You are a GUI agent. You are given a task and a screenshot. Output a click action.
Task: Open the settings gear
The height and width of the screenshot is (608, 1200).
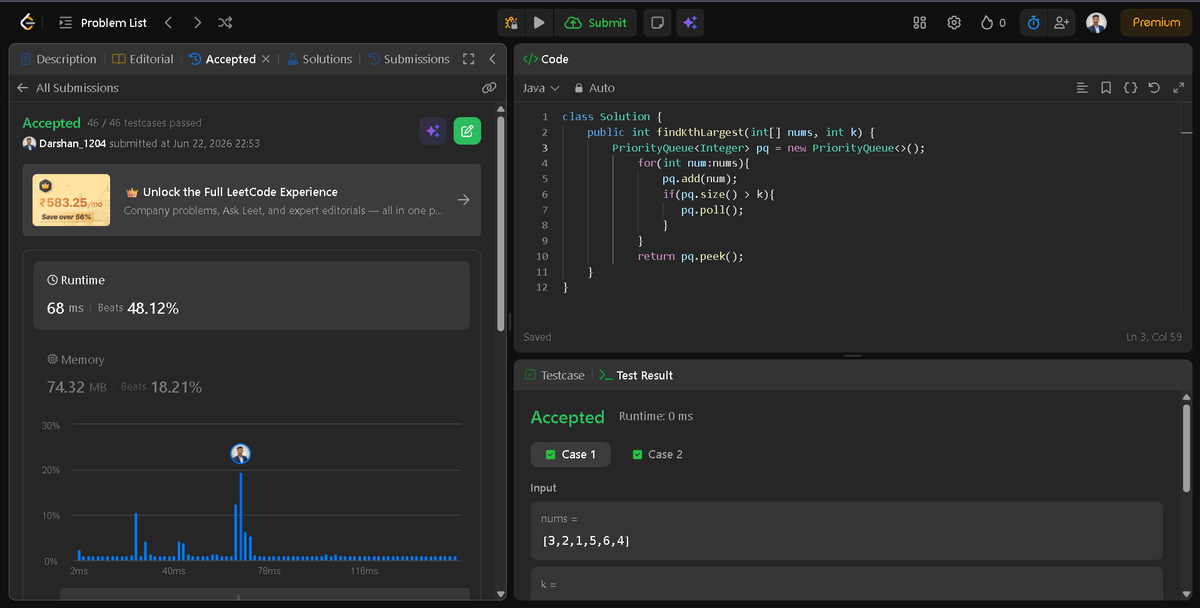click(x=954, y=22)
